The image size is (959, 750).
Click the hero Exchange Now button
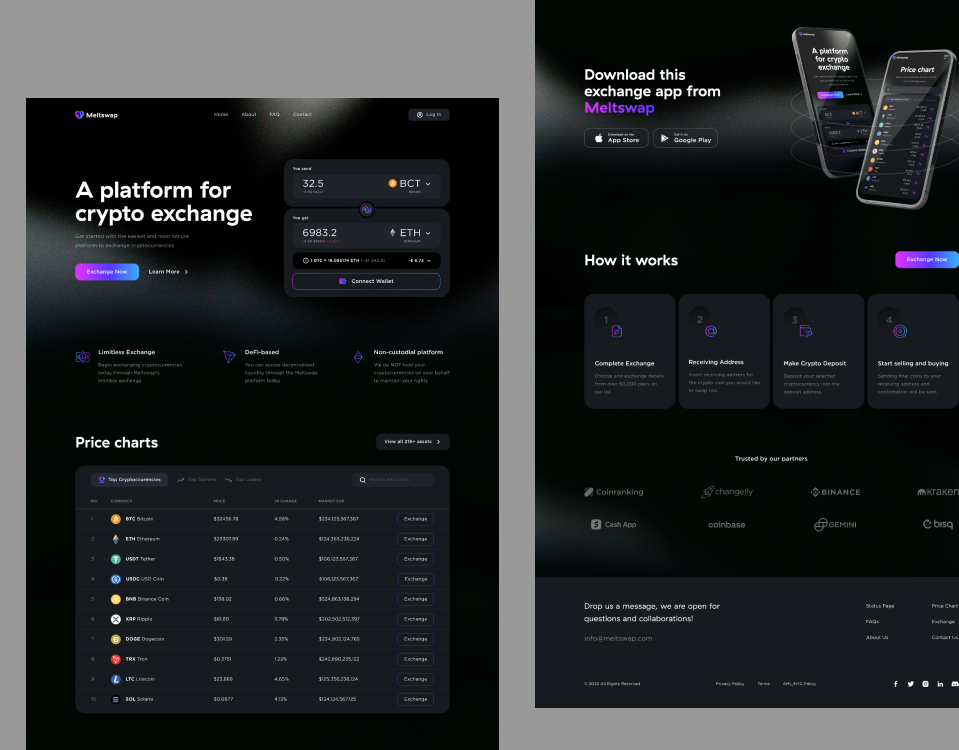click(107, 272)
